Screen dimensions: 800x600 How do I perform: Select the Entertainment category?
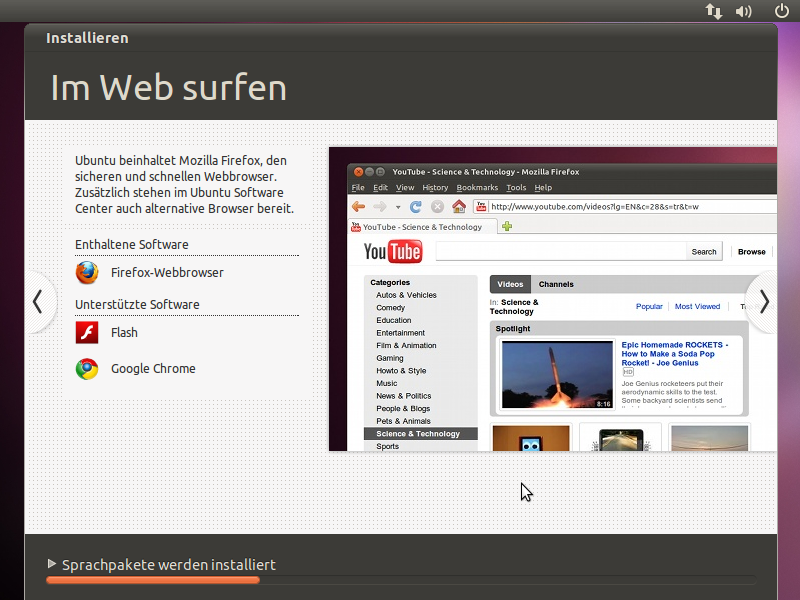click(x=400, y=333)
